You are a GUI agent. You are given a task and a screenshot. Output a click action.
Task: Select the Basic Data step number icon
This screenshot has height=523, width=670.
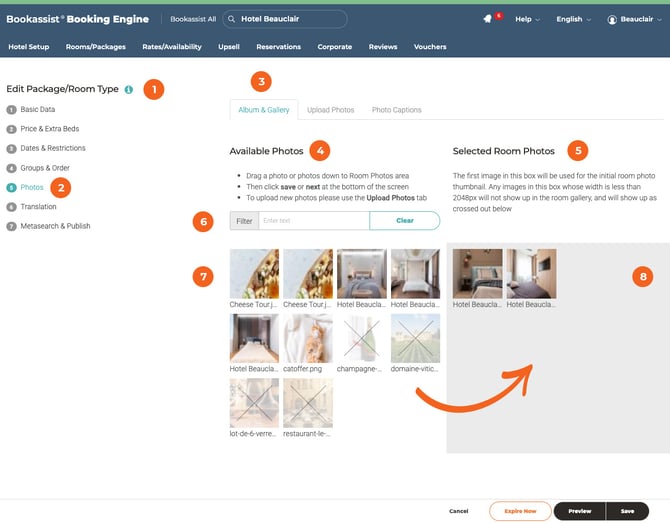click(x=11, y=109)
